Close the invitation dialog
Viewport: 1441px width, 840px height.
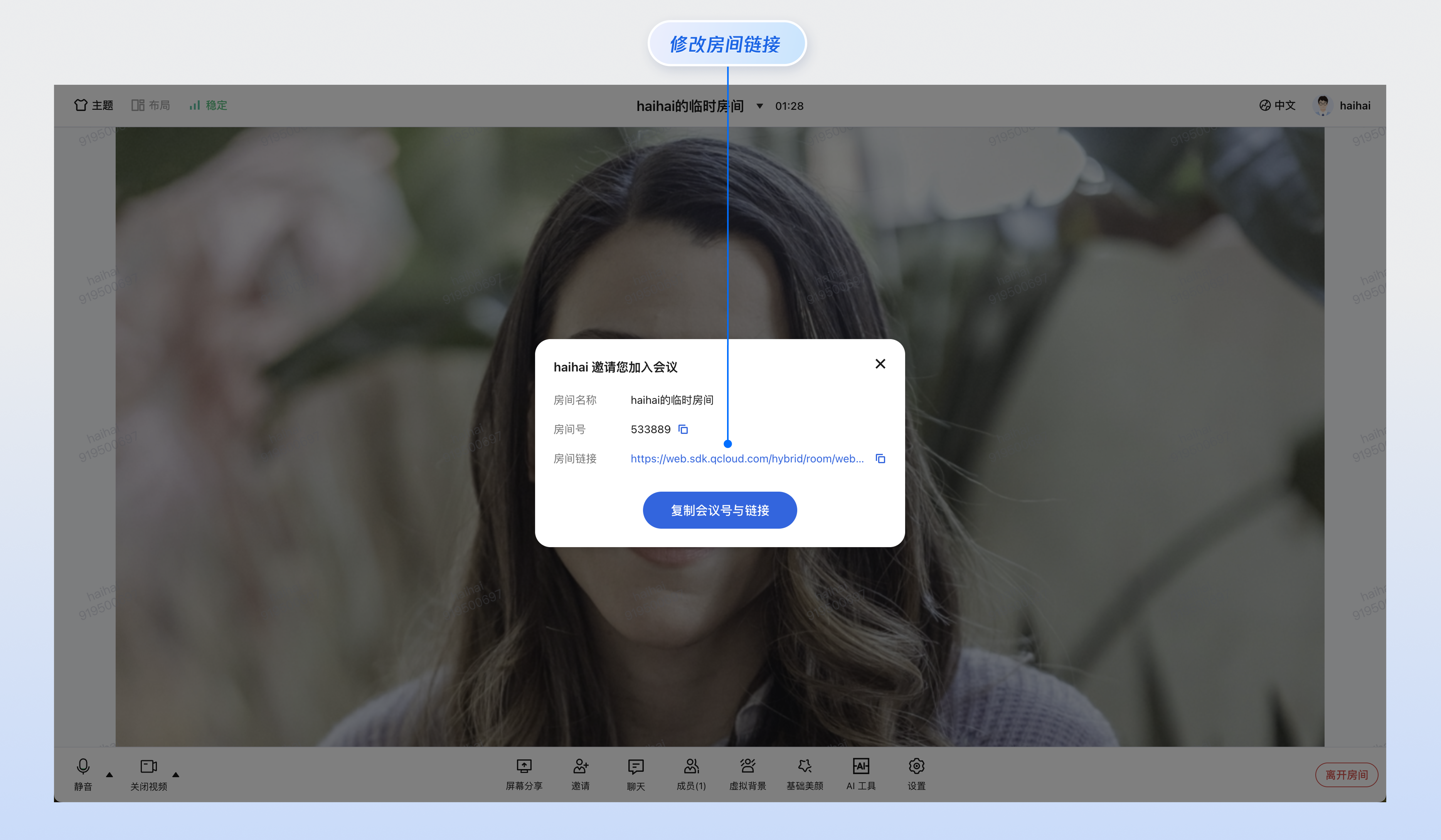tap(880, 364)
